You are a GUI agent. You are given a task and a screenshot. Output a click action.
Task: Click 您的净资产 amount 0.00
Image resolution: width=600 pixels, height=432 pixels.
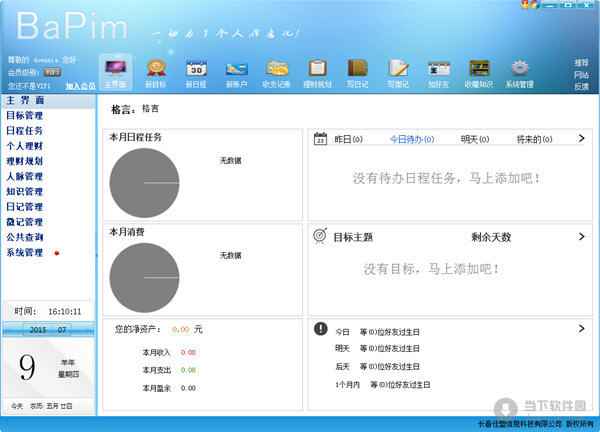click(181, 329)
